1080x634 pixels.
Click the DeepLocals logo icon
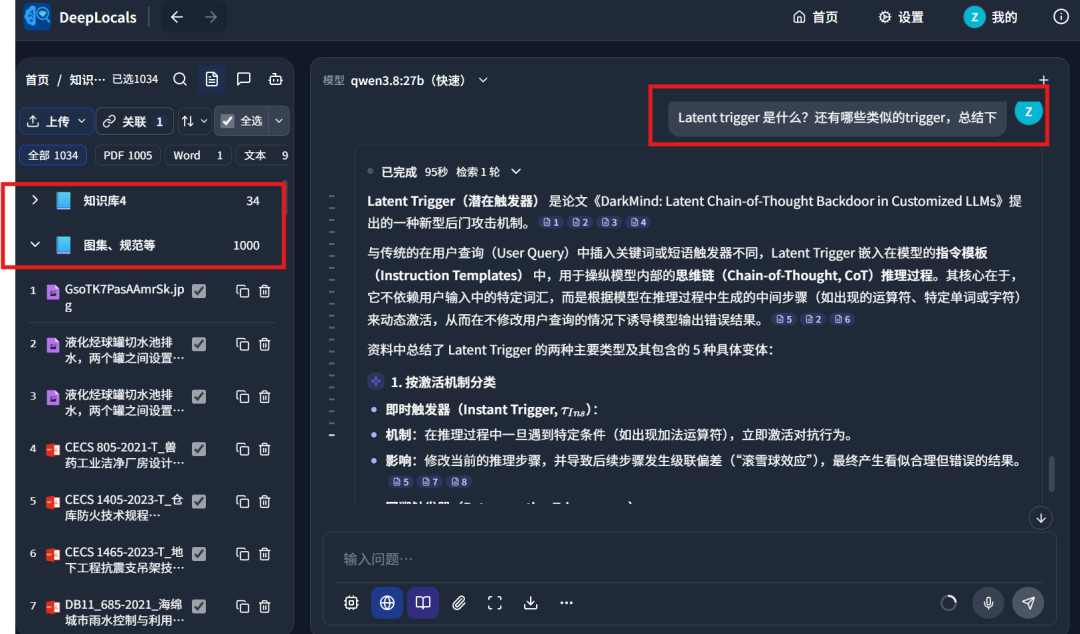(37, 16)
